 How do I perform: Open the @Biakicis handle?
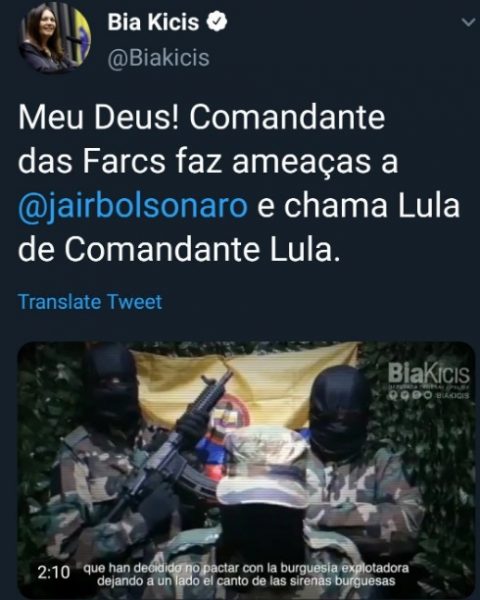[158, 58]
